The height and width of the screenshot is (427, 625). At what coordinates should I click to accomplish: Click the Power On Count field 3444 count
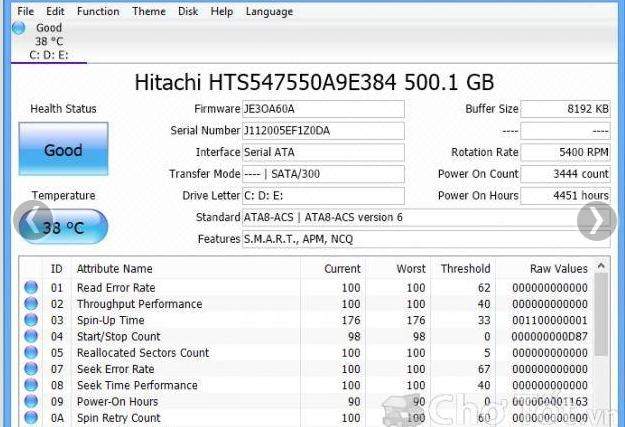[x=566, y=174]
